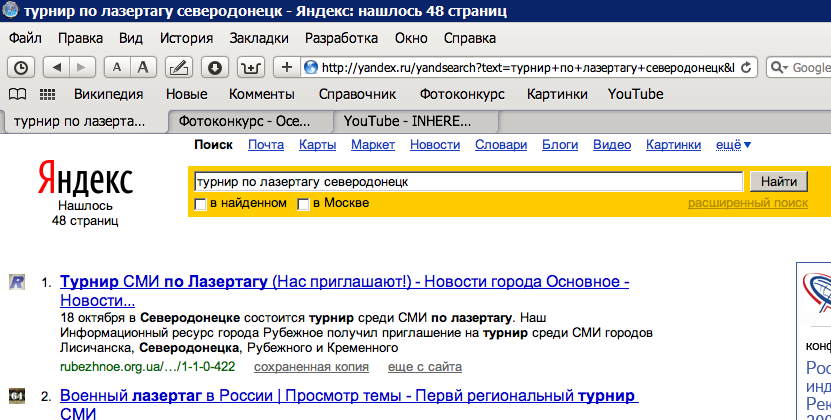The image size is (831, 420).
Task: Expand the 'ещё' services dropdown
Action: pyautogui.click(x=733, y=145)
